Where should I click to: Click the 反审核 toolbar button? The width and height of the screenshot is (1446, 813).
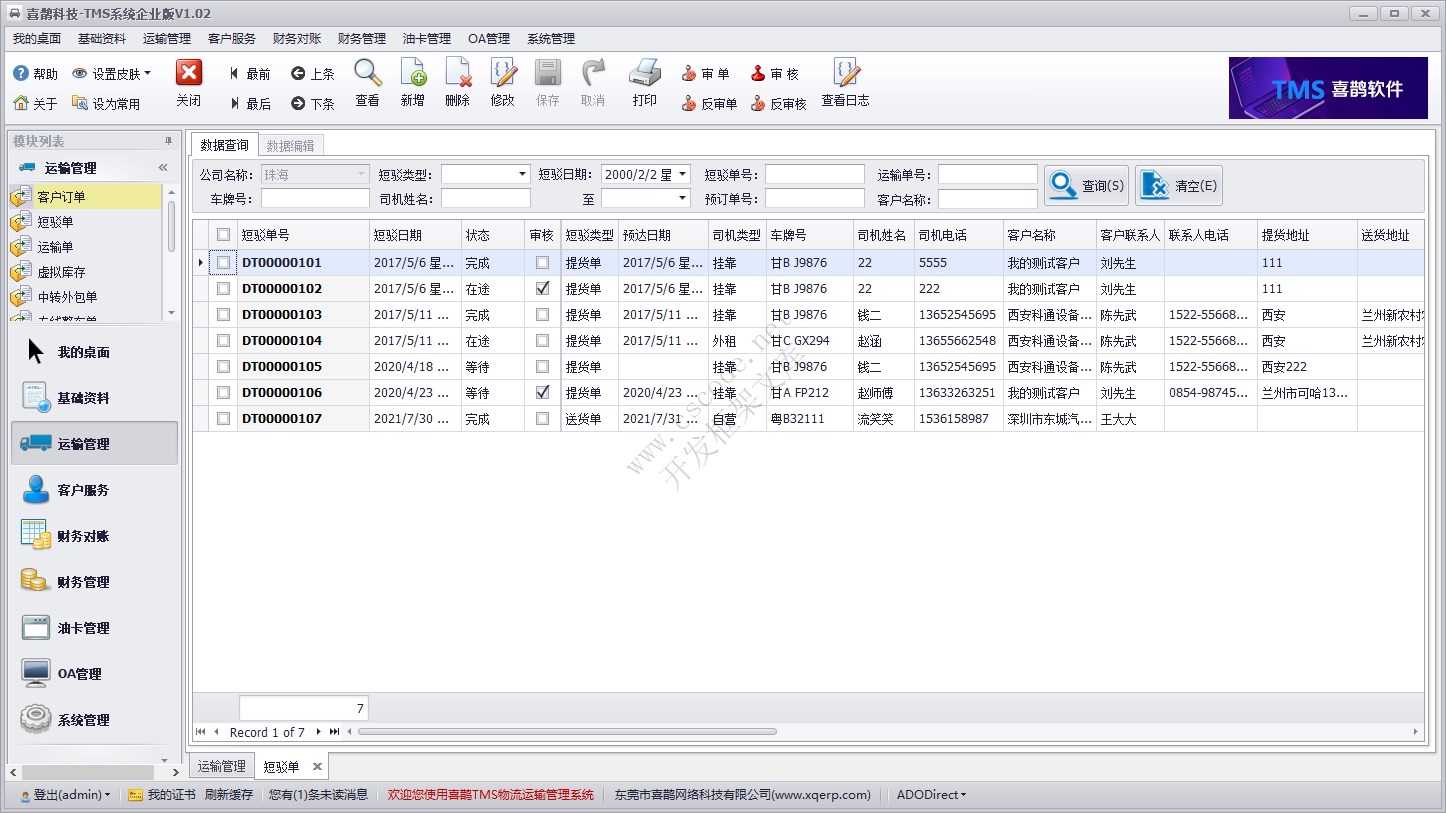pos(779,104)
